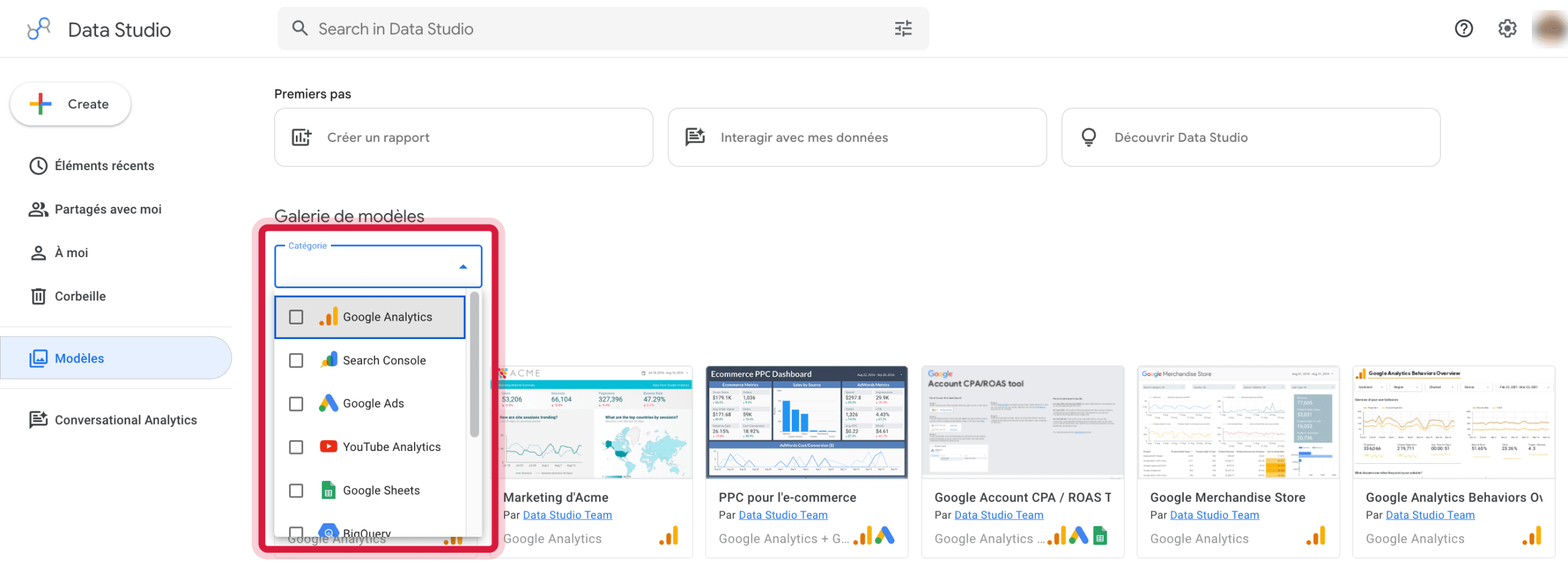Image resolution: width=1568 pixels, height=582 pixels.
Task: Open Conversational Analytics in sidebar
Action: coord(113,420)
